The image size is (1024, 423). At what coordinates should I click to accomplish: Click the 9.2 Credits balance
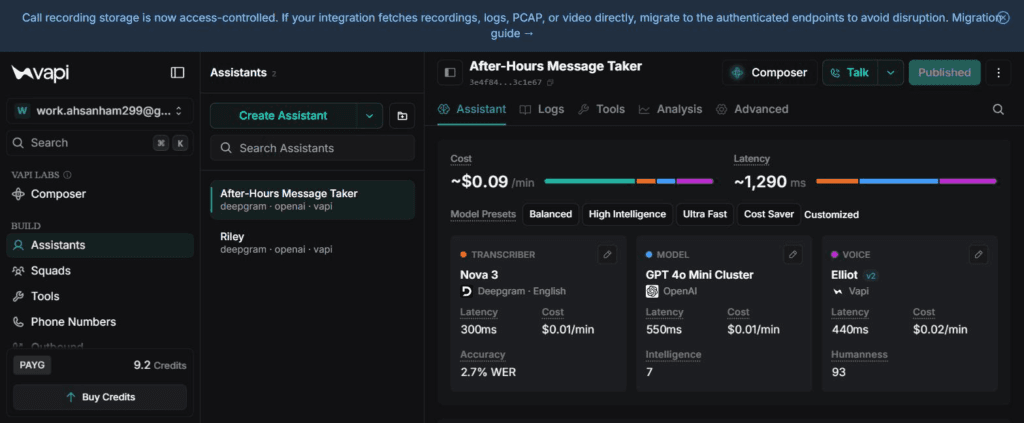[160, 366]
